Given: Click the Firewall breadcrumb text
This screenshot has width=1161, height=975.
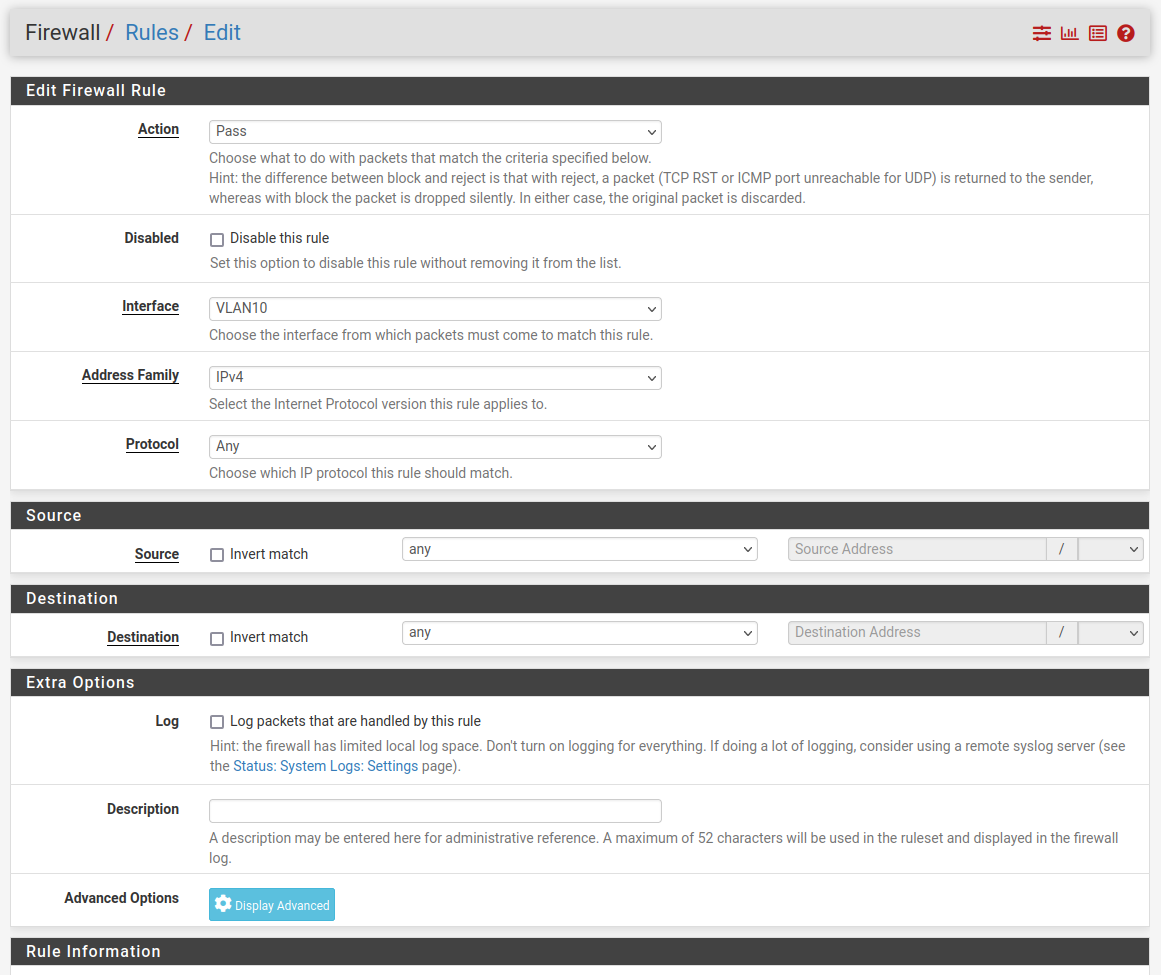Looking at the screenshot, I should tap(62, 33).
